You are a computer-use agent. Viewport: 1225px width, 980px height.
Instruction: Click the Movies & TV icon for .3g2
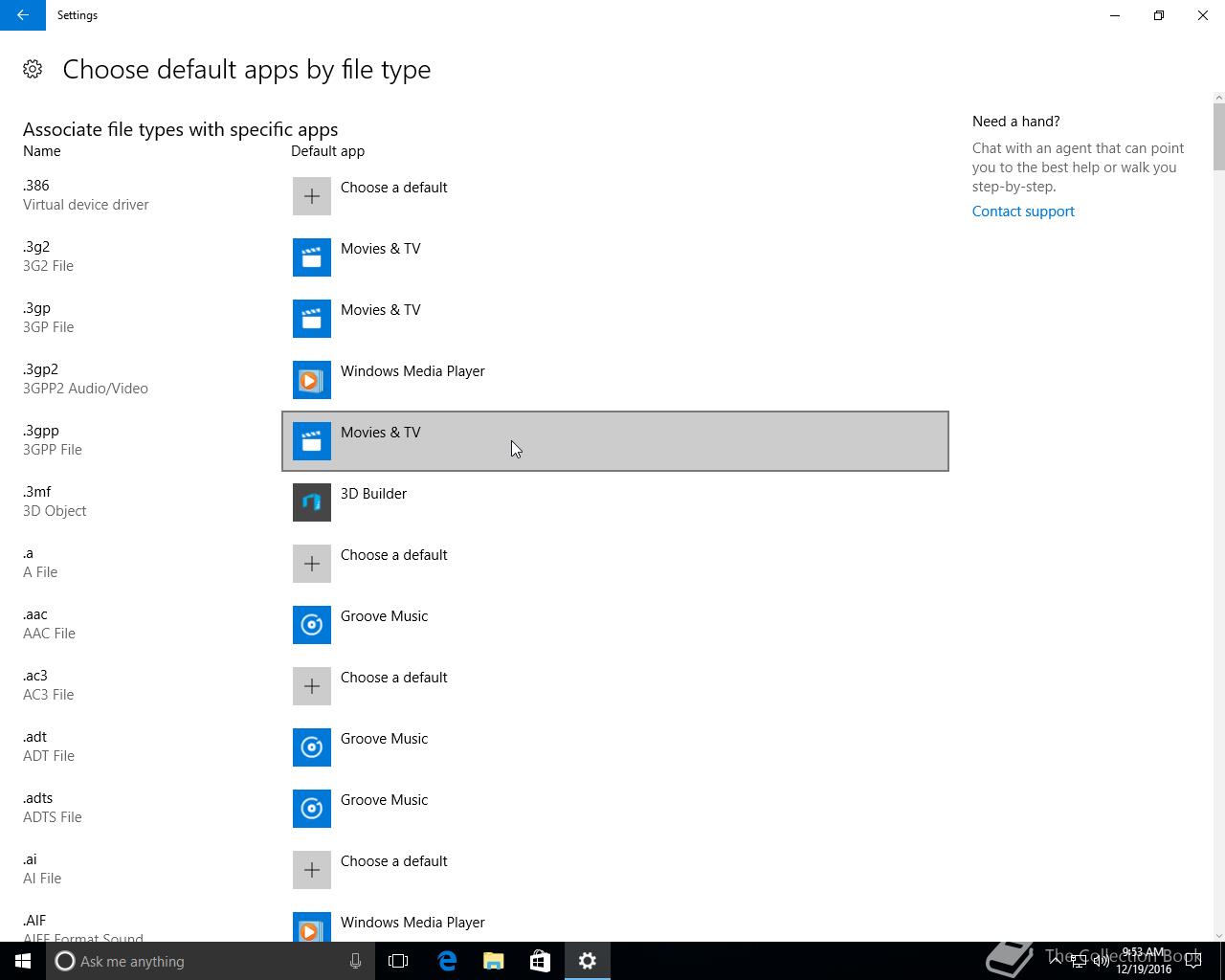tap(312, 257)
